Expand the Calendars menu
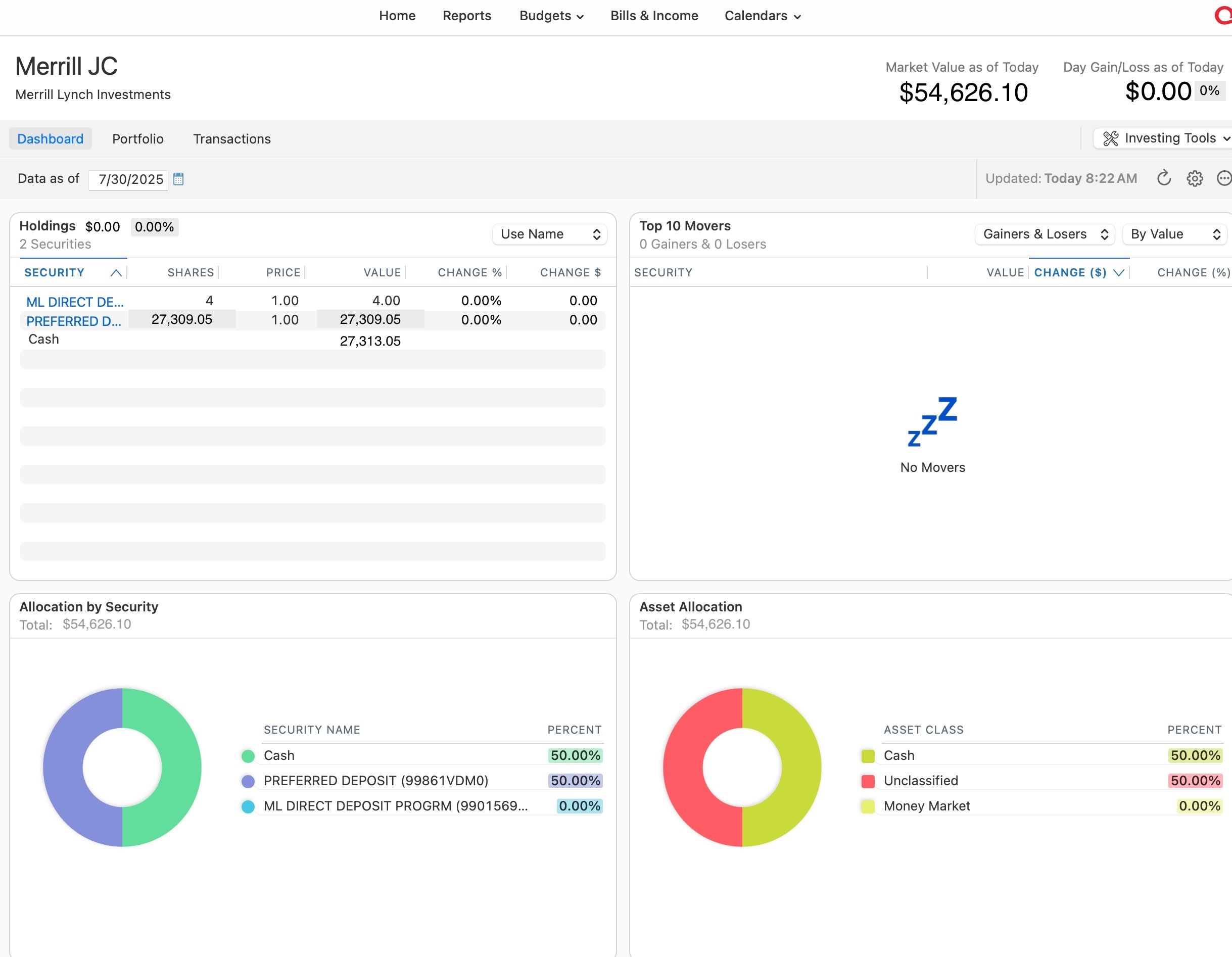The height and width of the screenshot is (957, 1232). click(x=762, y=16)
